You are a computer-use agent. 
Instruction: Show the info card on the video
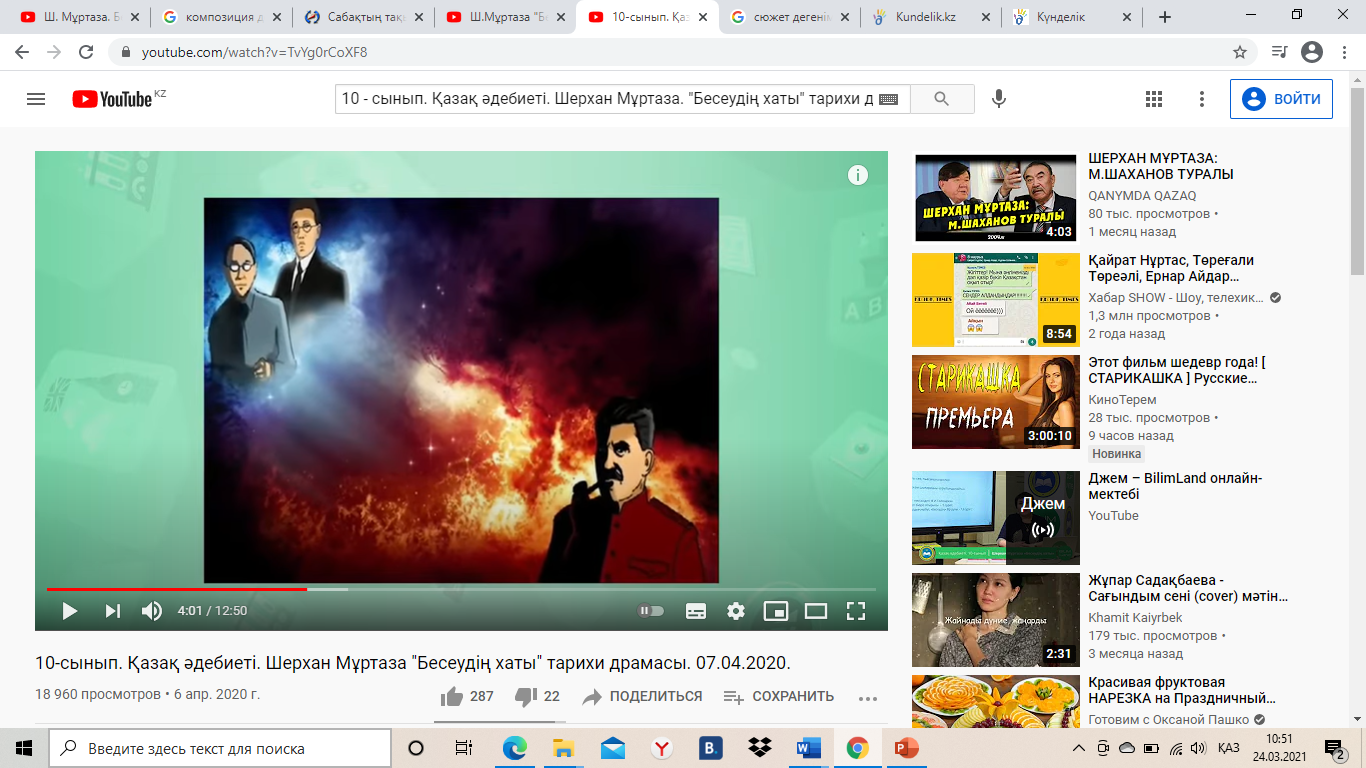click(857, 175)
